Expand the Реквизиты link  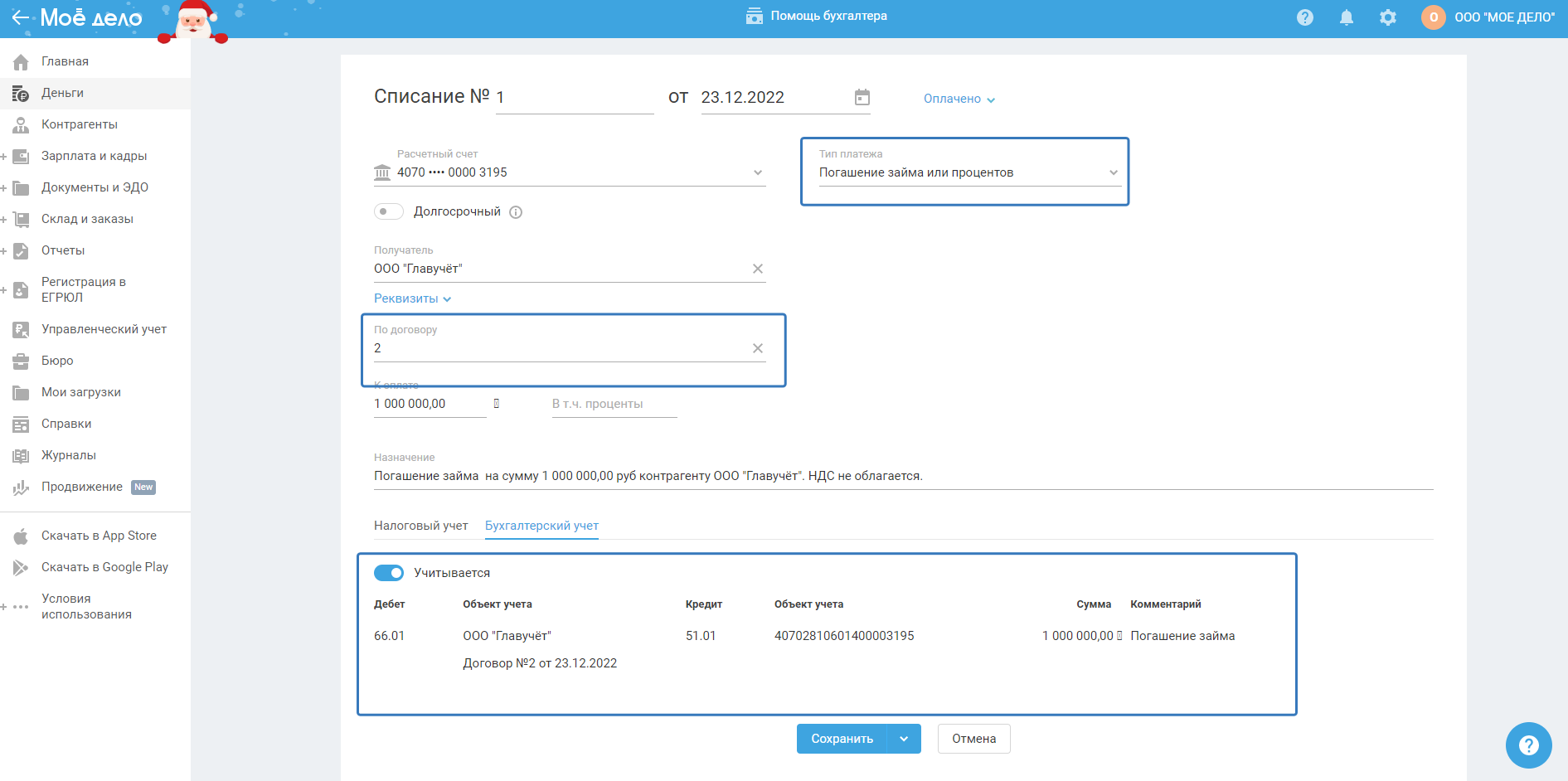tap(412, 298)
